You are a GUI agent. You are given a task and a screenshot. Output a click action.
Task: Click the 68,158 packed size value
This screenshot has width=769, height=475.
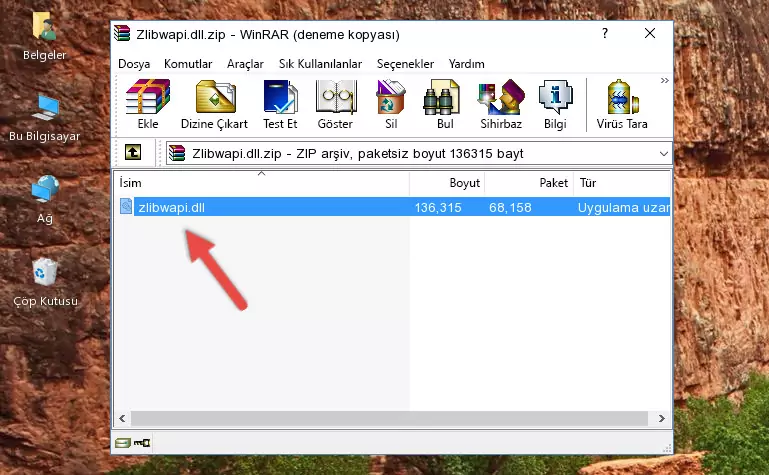(x=510, y=207)
